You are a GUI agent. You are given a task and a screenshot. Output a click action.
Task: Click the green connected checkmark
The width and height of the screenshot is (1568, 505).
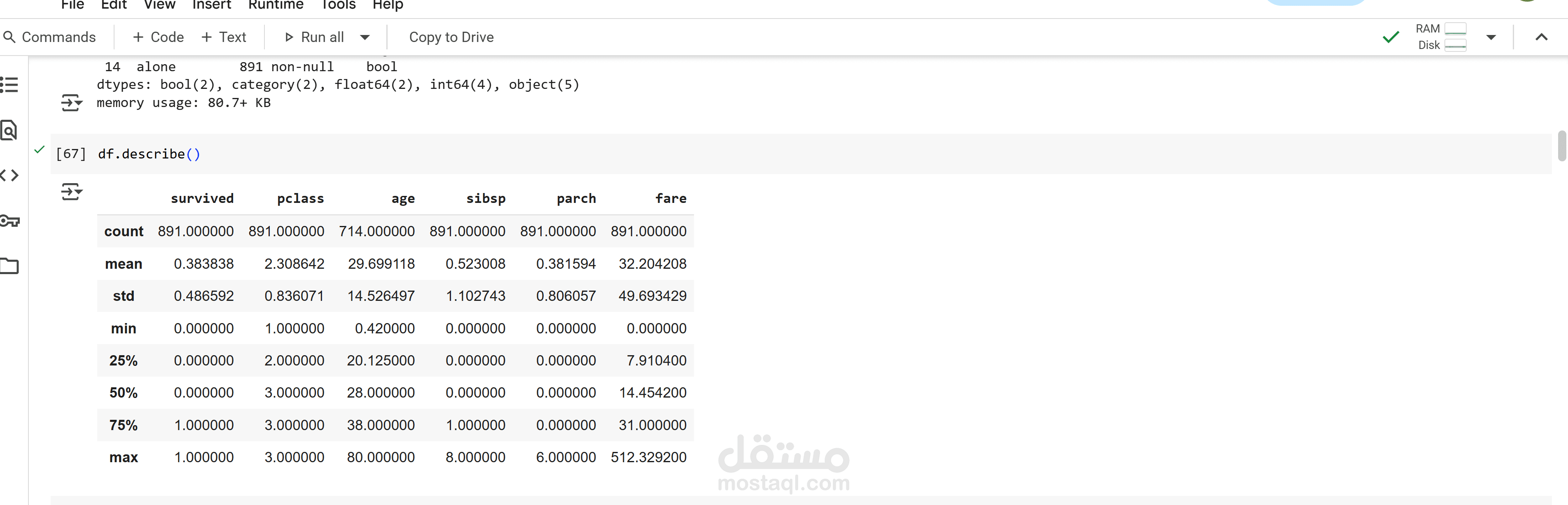click(1390, 37)
